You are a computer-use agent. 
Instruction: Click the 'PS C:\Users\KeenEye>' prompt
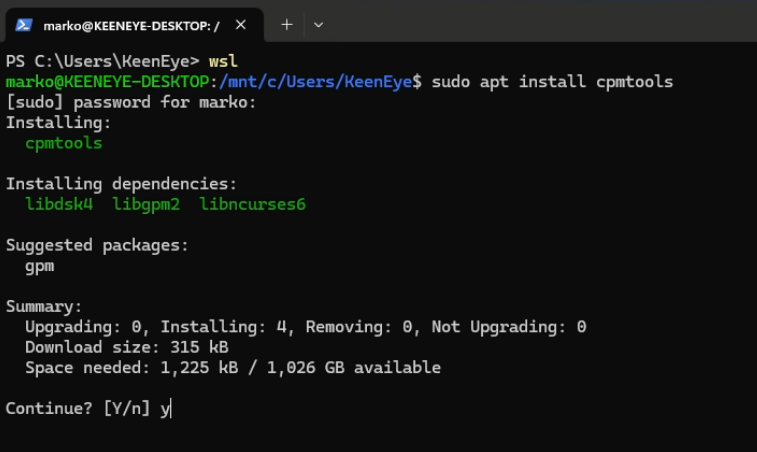(x=102, y=61)
